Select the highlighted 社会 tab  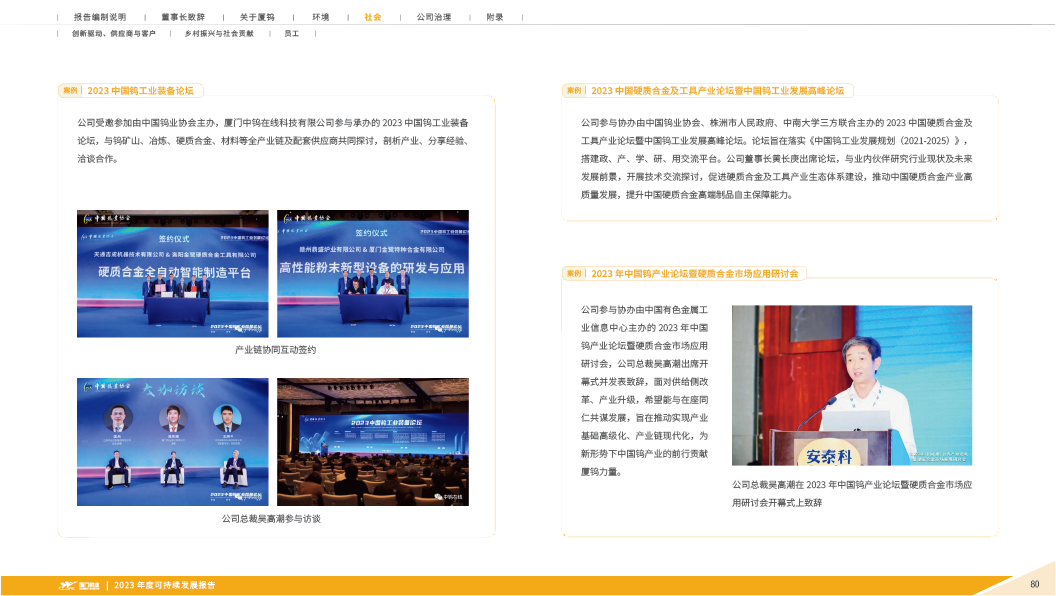tap(372, 17)
